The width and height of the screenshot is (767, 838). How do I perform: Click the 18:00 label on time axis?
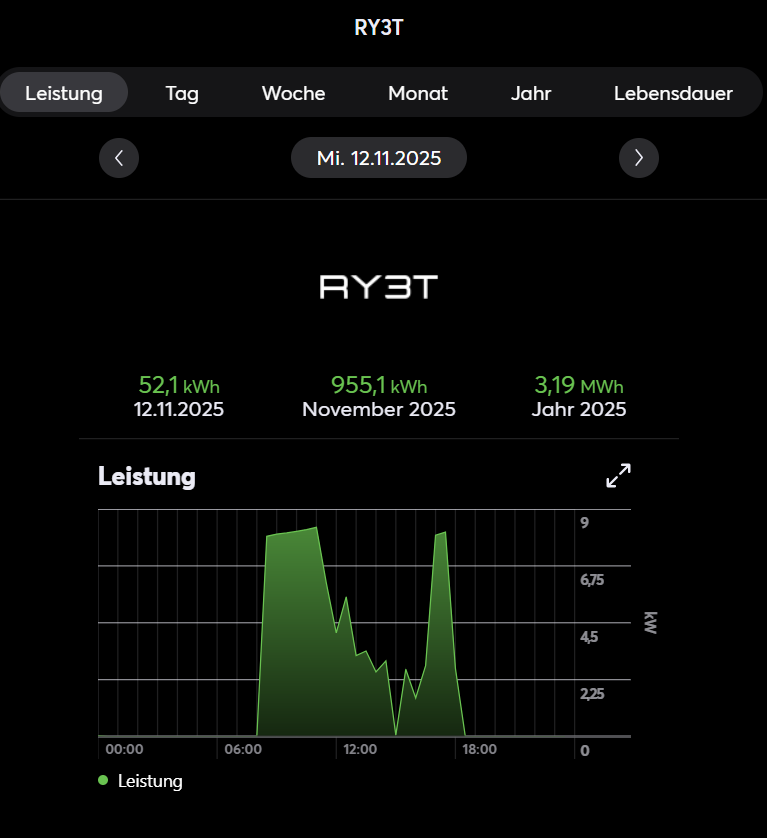pos(479,749)
